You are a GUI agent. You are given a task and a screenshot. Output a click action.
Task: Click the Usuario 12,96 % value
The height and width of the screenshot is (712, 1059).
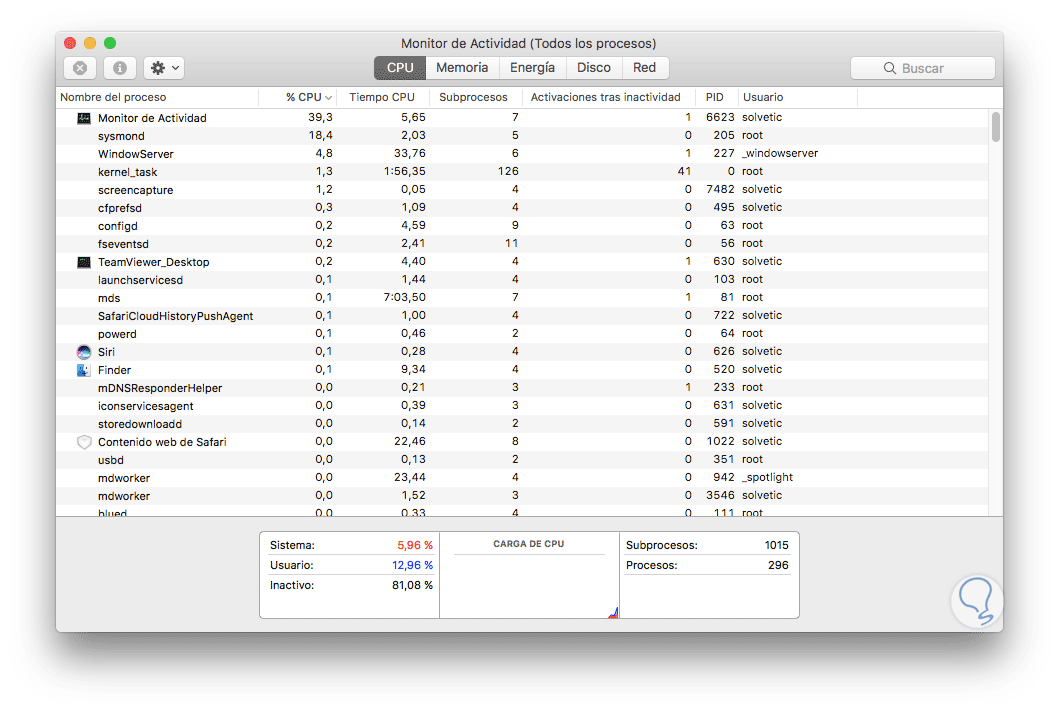click(412, 565)
